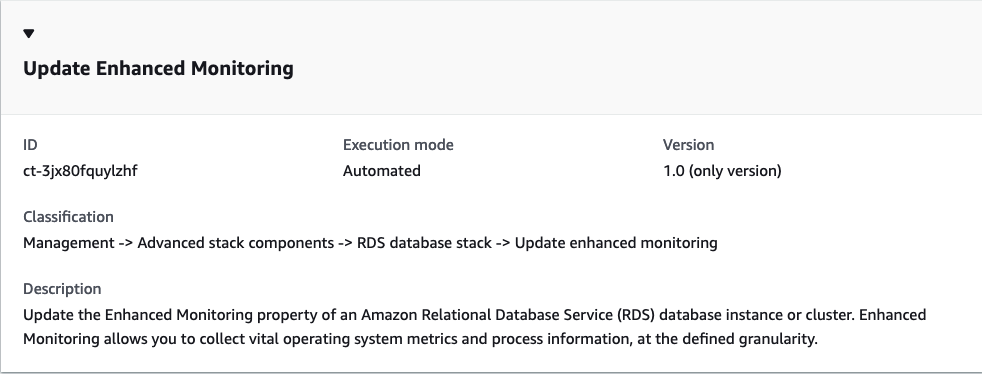982x374 pixels.
Task: Click the Version label
Action: 688,145
